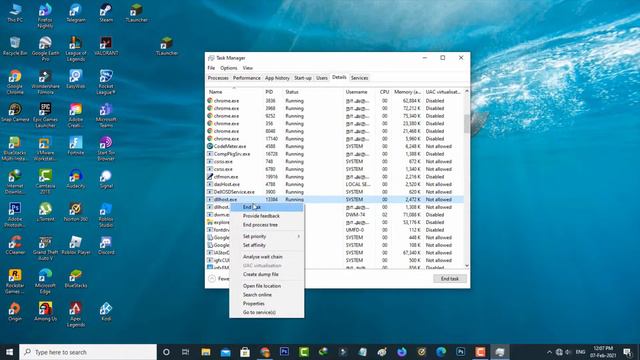Select the League of Legends shortcut
Viewport: 640px width, 360px height.
point(76,49)
